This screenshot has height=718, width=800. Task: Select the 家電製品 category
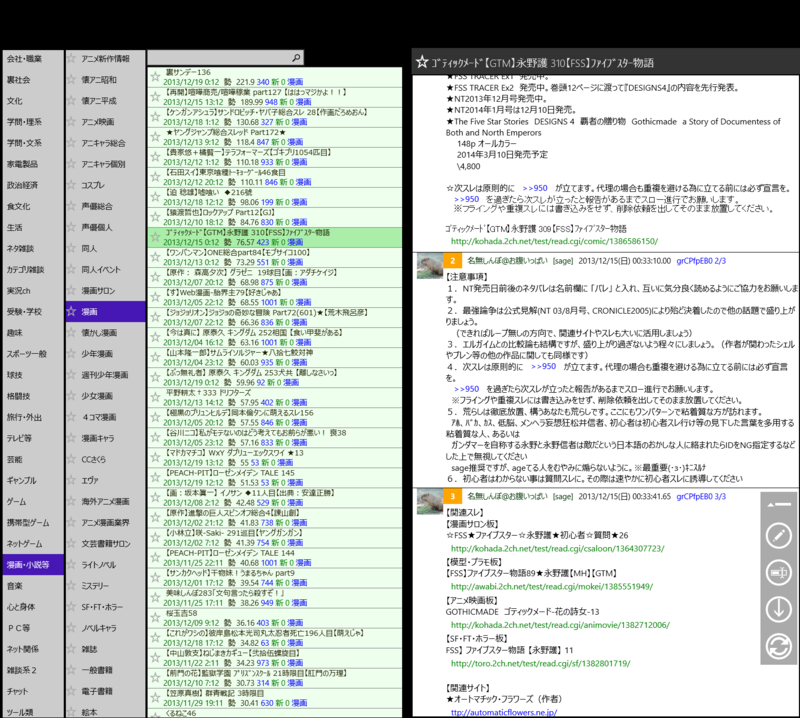click(33, 164)
